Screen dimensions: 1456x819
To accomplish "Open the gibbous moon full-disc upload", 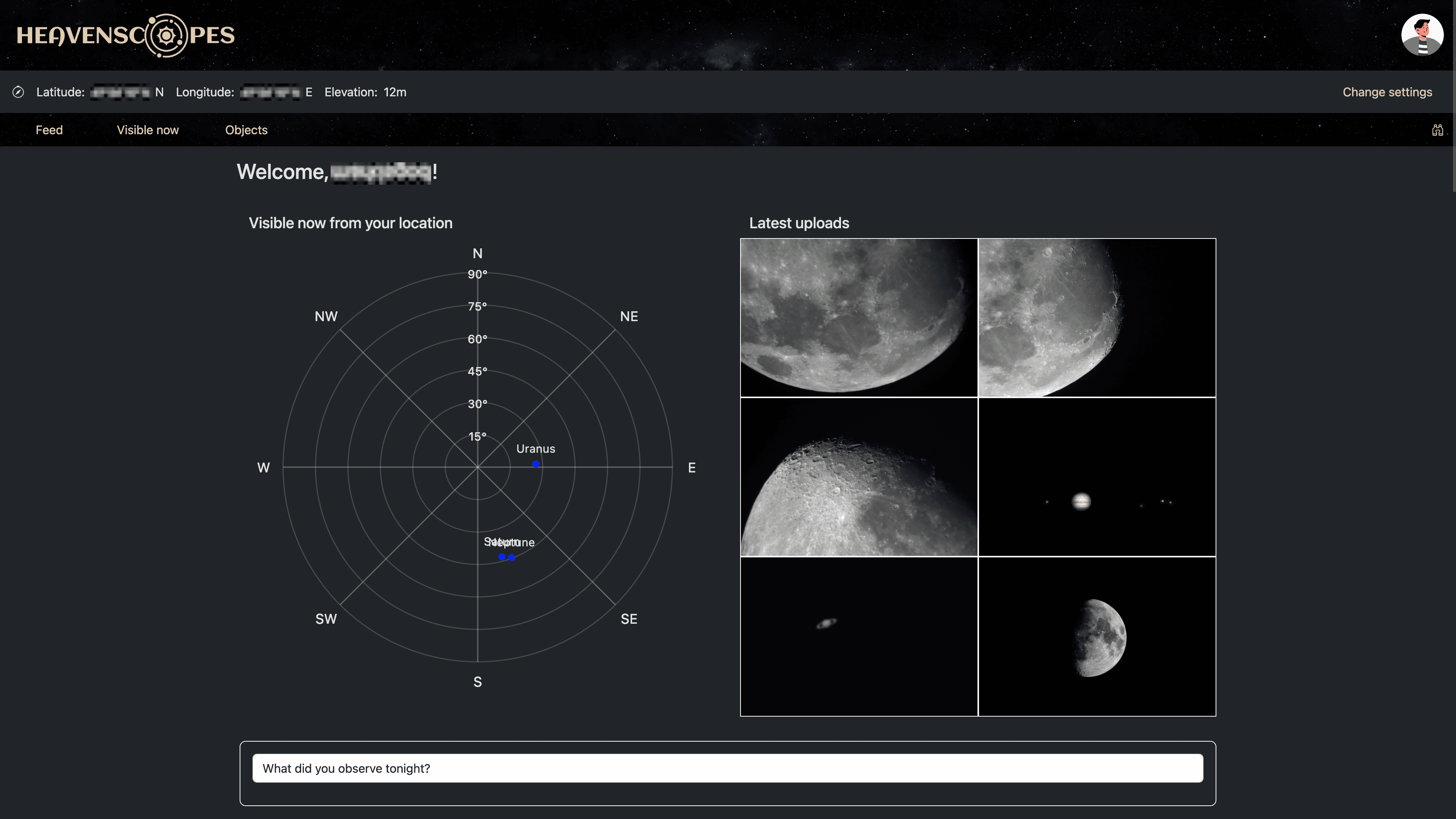I will pos(1097,637).
